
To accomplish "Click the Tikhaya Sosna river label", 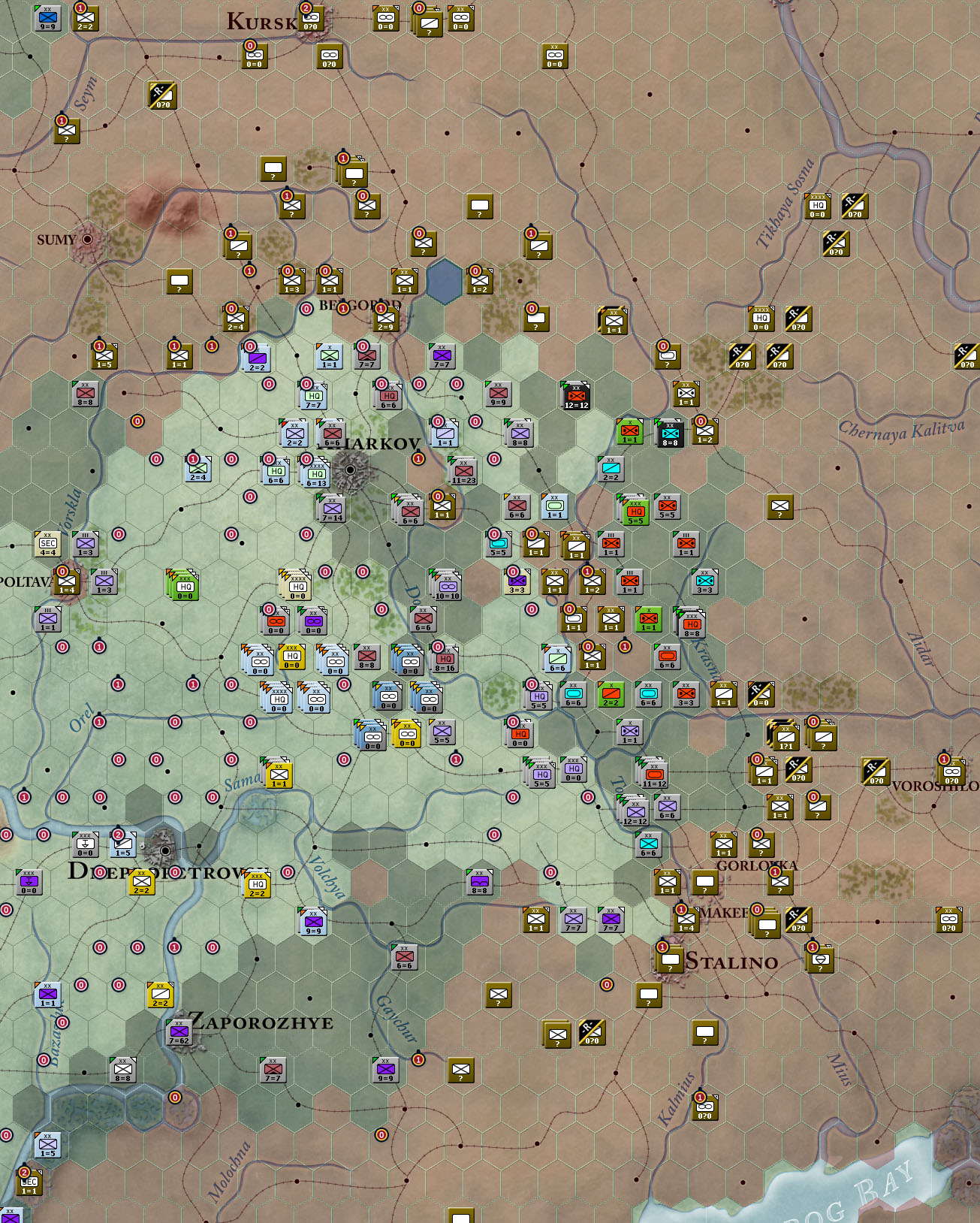I will 785,203.
